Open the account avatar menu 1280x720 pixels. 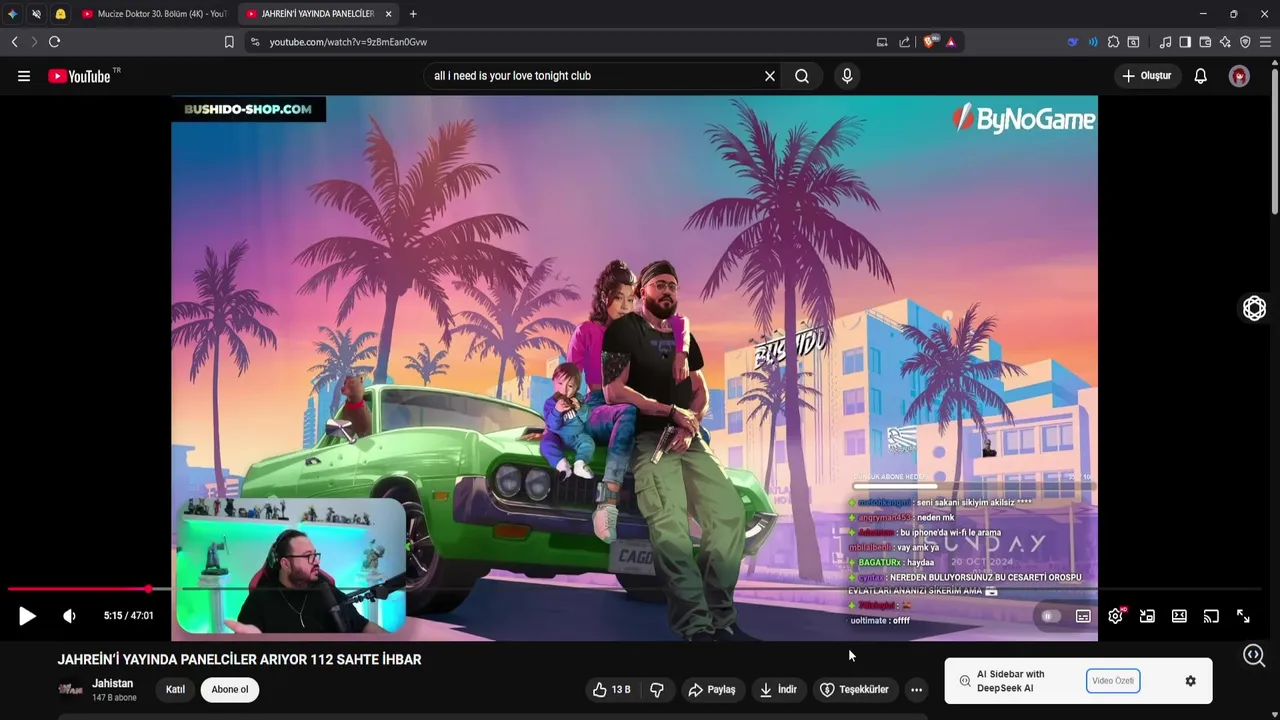[x=1240, y=76]
